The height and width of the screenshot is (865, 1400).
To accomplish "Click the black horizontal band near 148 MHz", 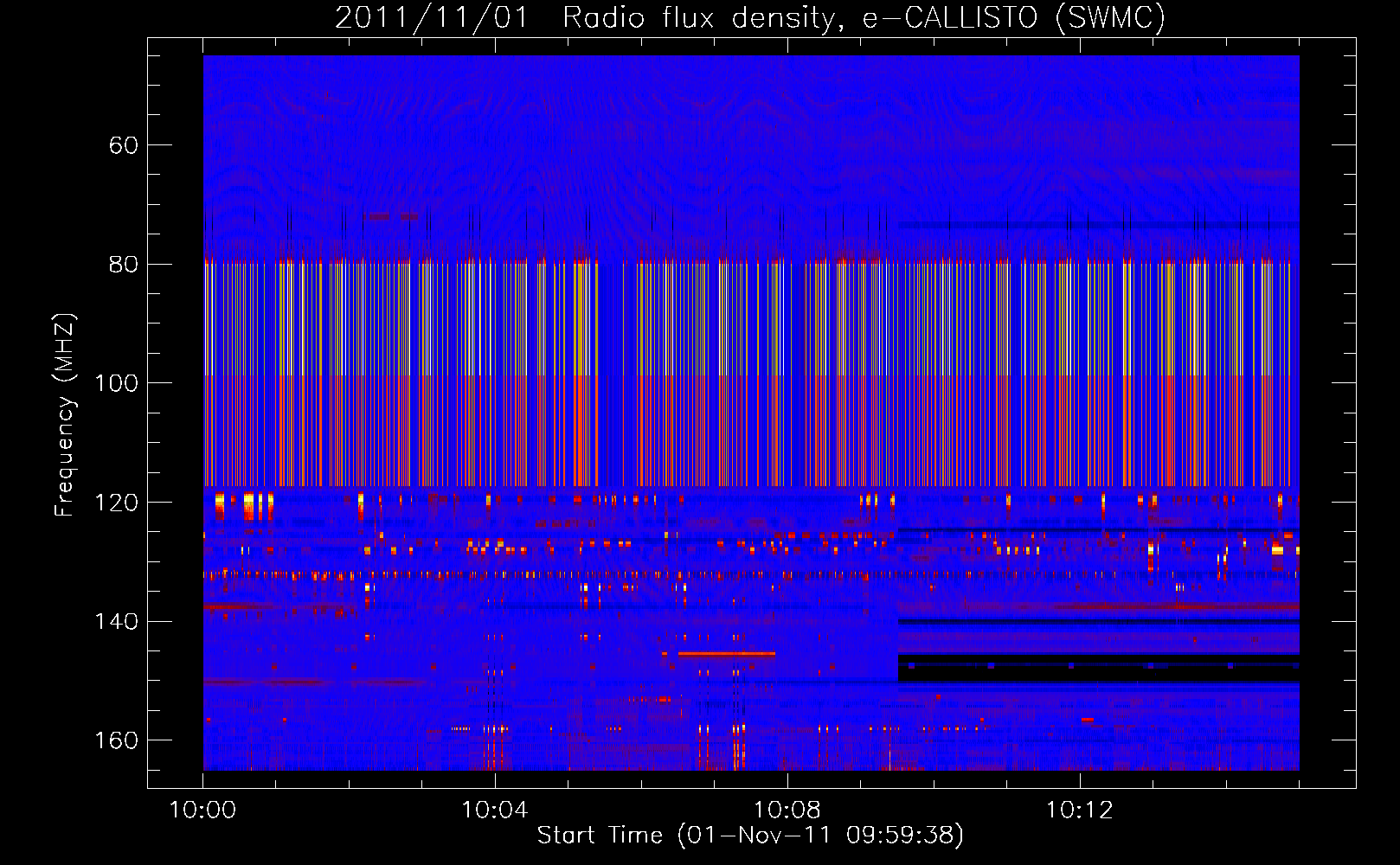I will tap(1099, 668).
